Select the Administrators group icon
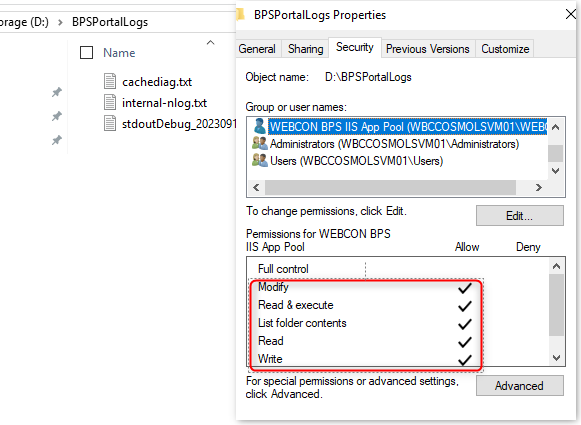 [x=259, y=143]
